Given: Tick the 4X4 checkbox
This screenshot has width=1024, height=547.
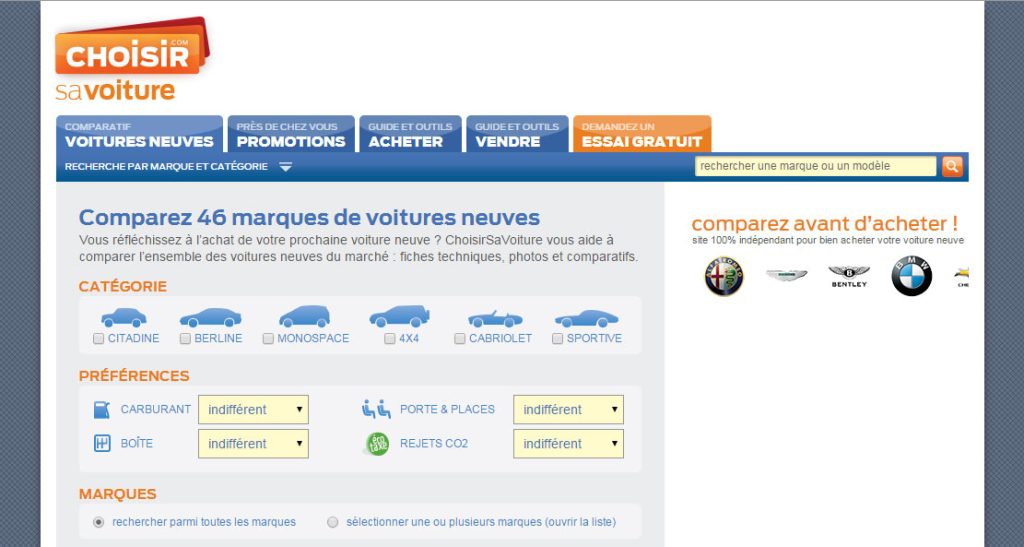Looking at the screenshot, I should pos(390,339).
